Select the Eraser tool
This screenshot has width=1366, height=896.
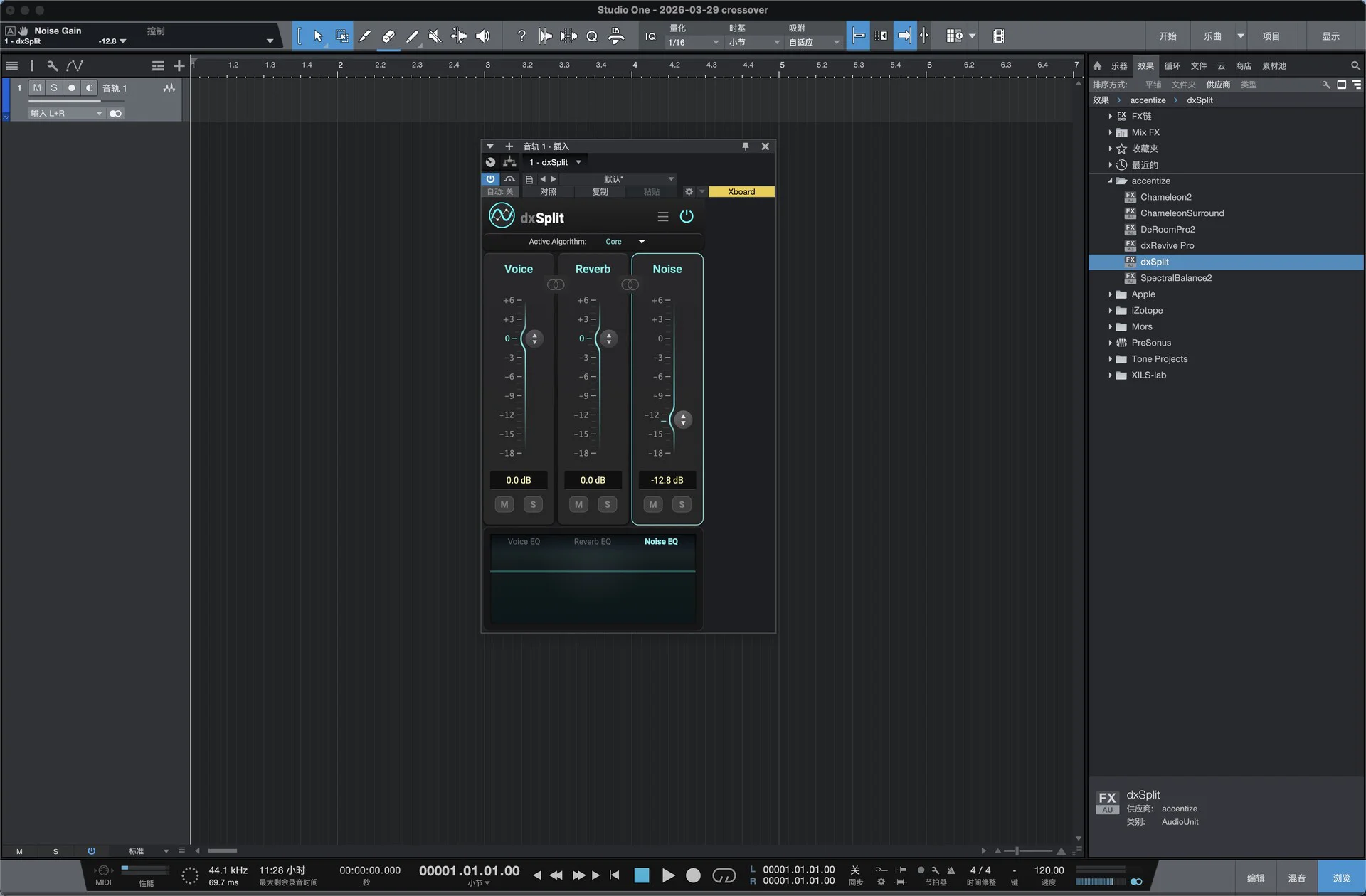[x=388, y=36]
